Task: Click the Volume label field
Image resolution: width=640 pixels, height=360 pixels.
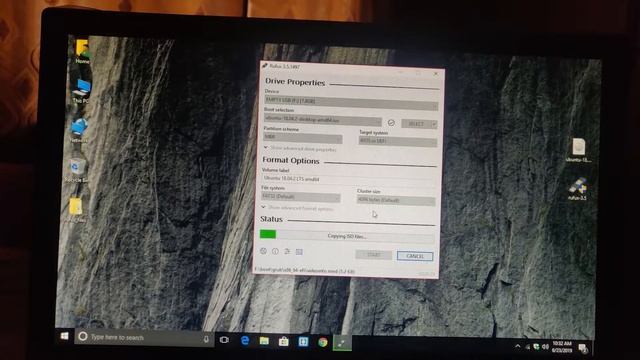Action: point(348,179)
